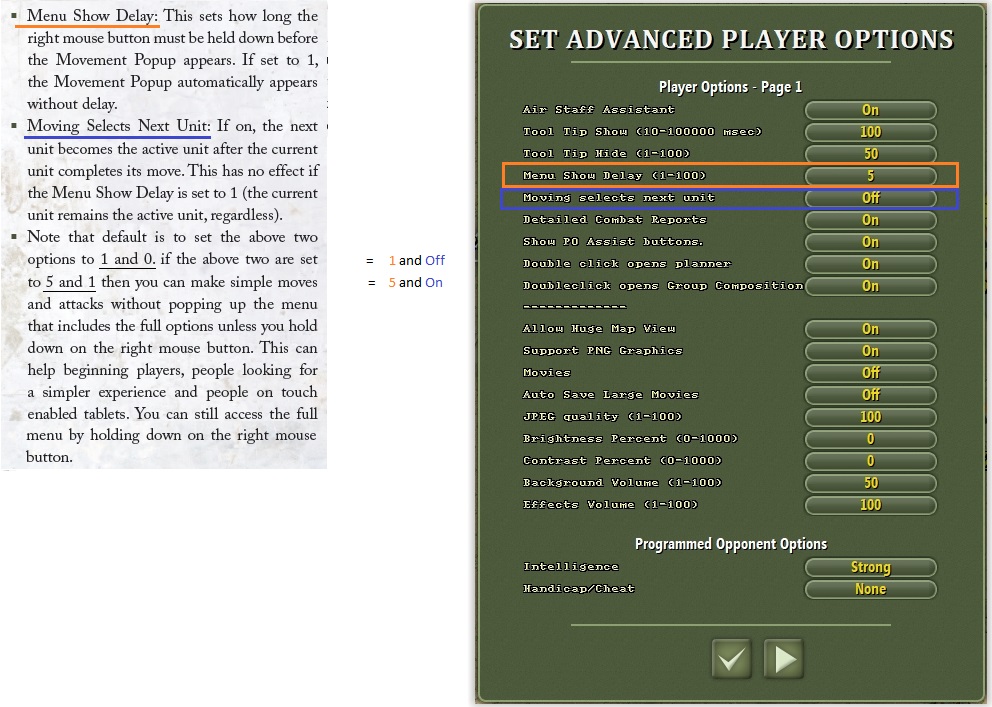Click the Movies label
The width and height of the screenshot is (992, 707).
547,372
